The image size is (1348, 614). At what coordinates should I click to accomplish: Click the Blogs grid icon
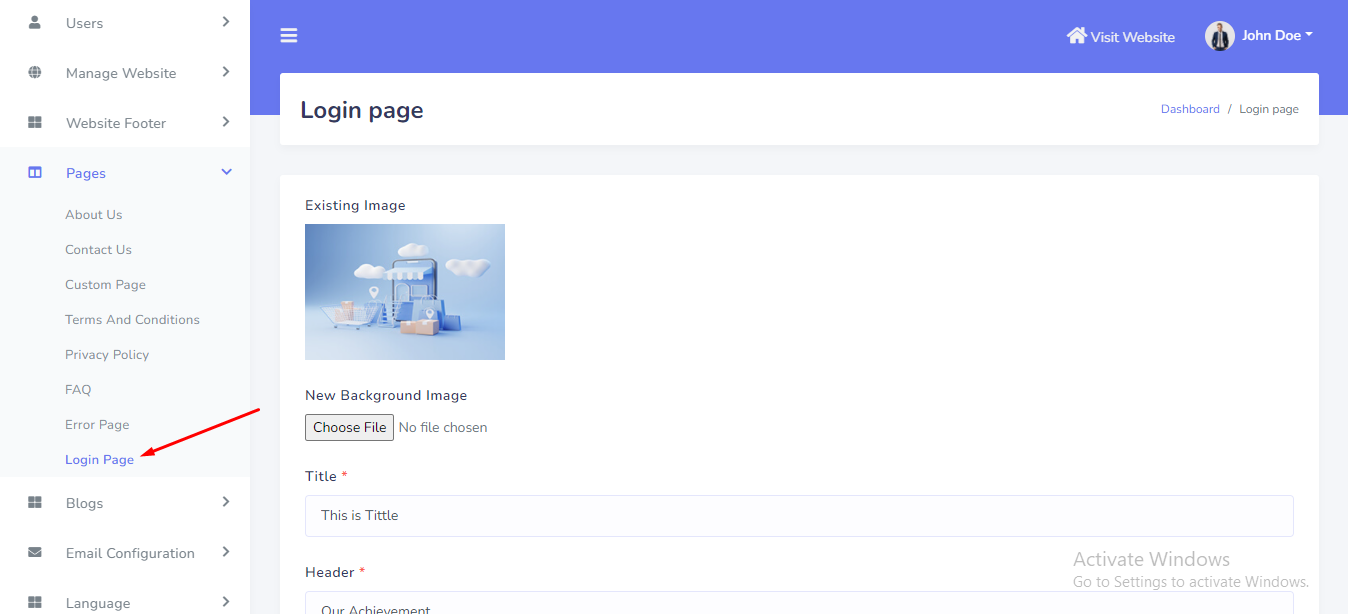coord(35,503)
